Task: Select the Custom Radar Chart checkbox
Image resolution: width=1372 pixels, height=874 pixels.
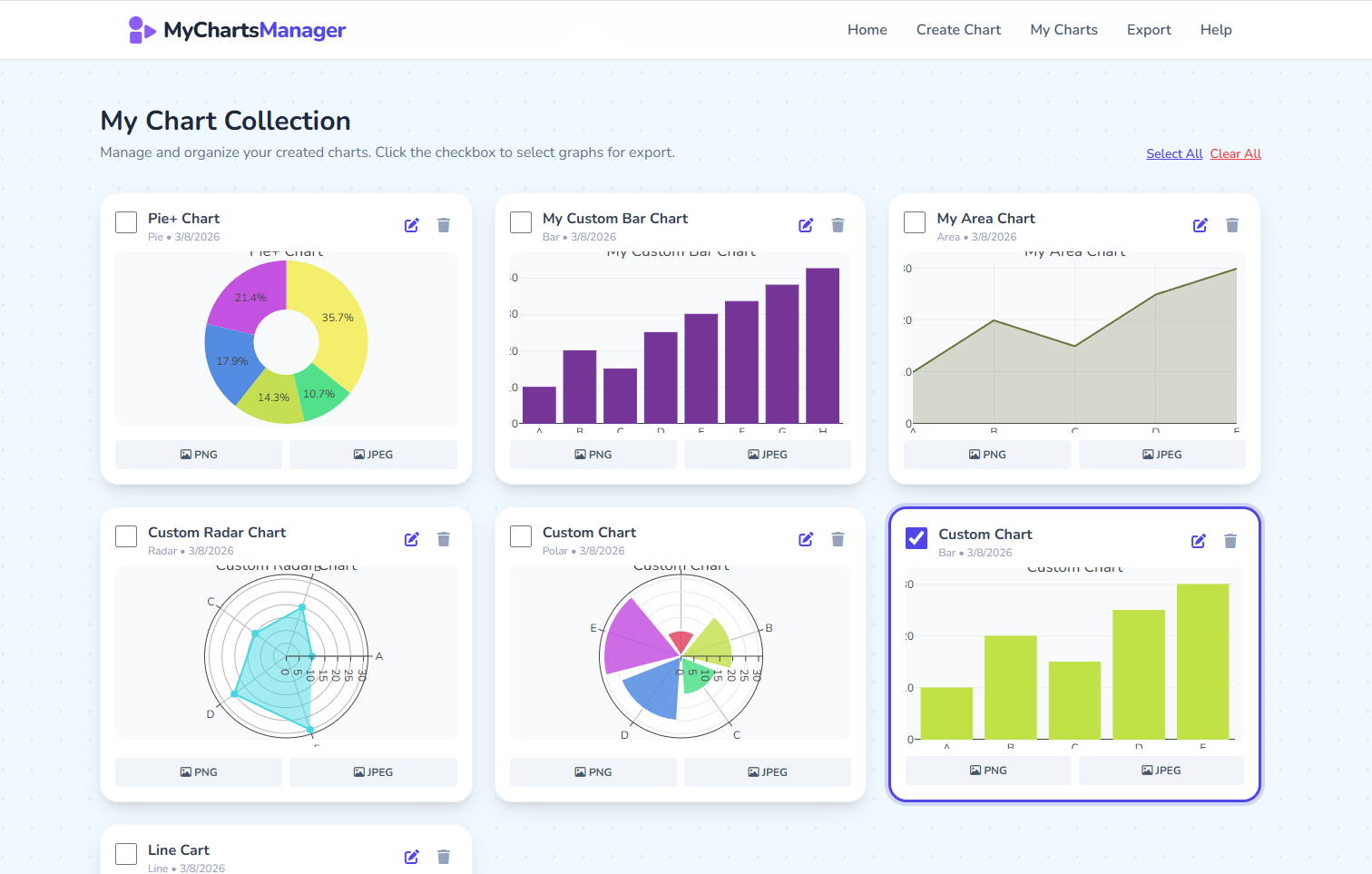Action: [x=125, y=535]
